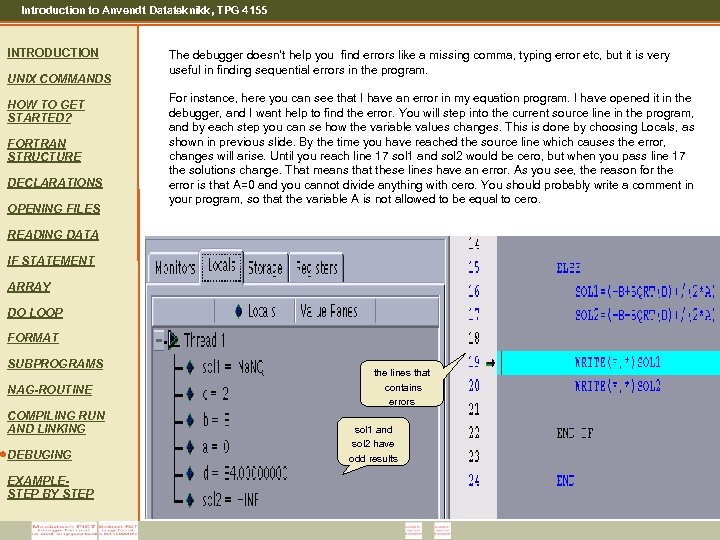Viewport: 720px width, 540px height.
Task: Open the EXAMPLE- STEP BY STEP link
Action: tap(51, 487)
